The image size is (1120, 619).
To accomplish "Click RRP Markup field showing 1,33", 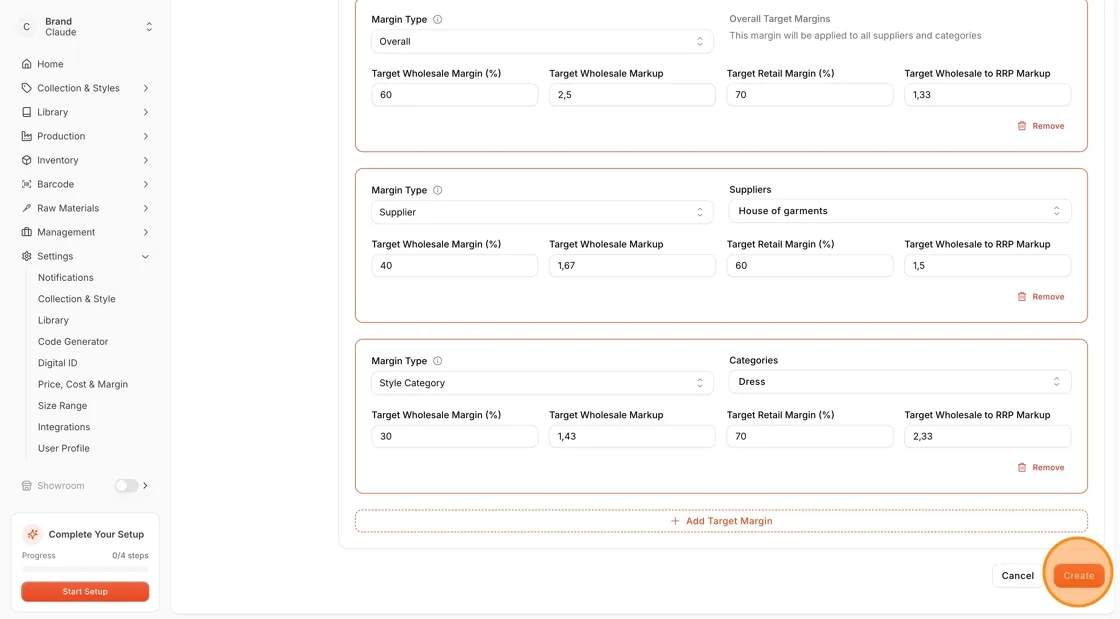I will pyautogui.click(x=988, y=94).
